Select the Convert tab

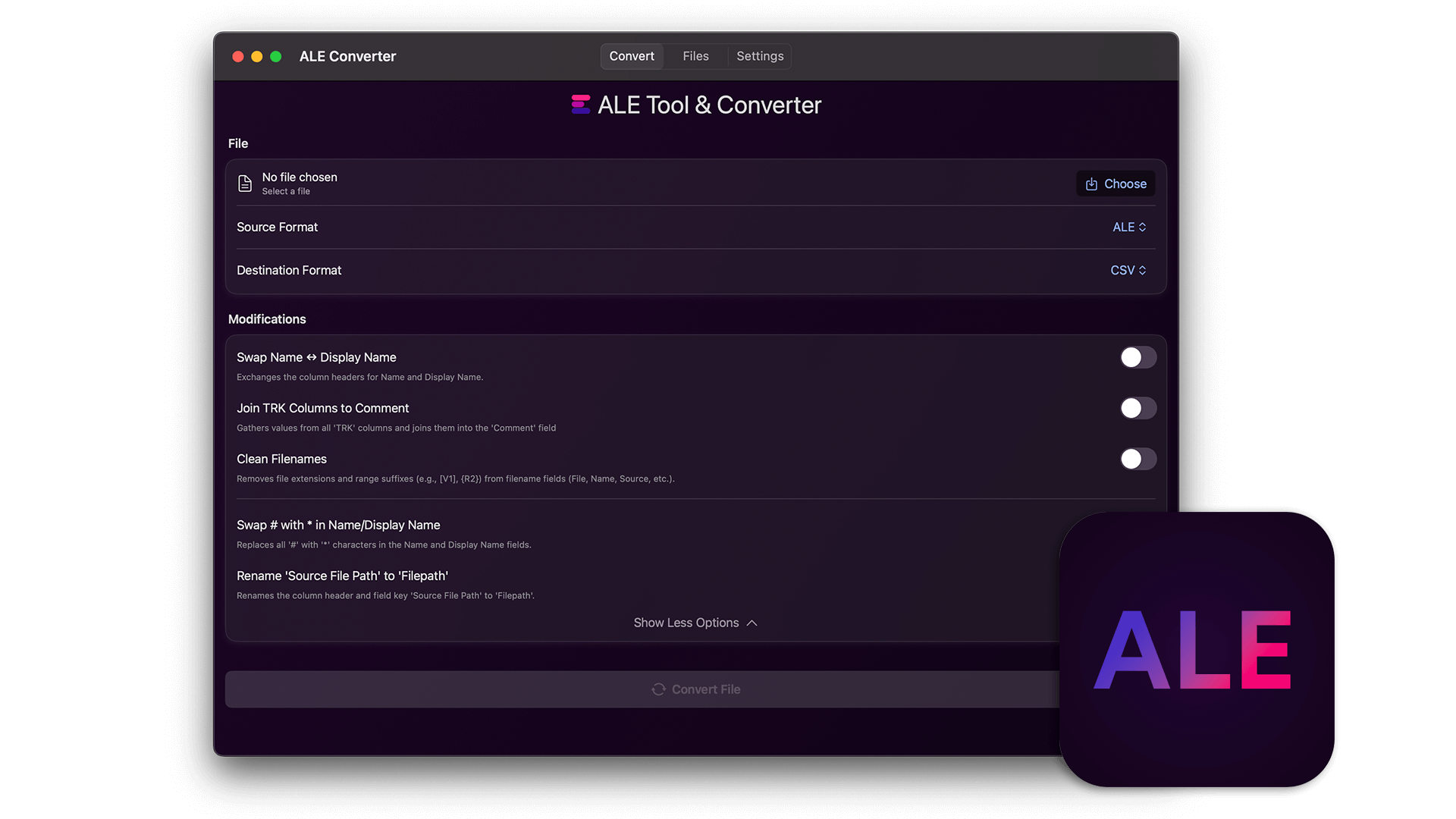point(632,56)
